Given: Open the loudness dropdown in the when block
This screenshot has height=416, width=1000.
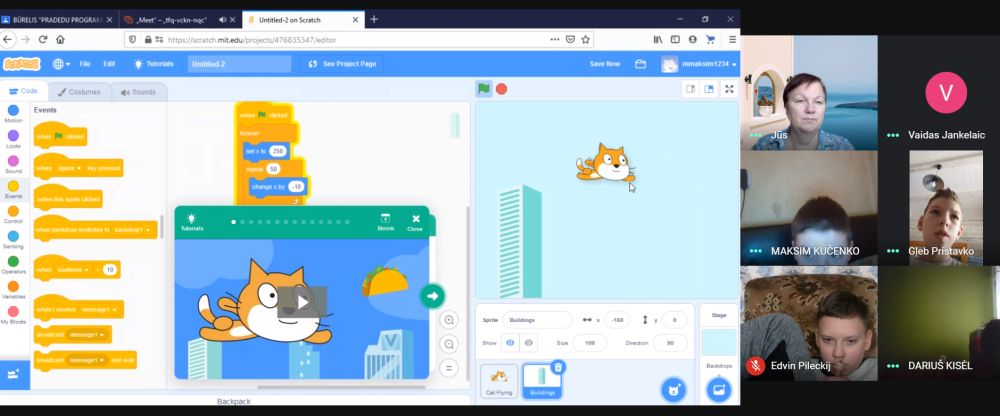Looking at the screenshot, I should [x=73, y=270].
